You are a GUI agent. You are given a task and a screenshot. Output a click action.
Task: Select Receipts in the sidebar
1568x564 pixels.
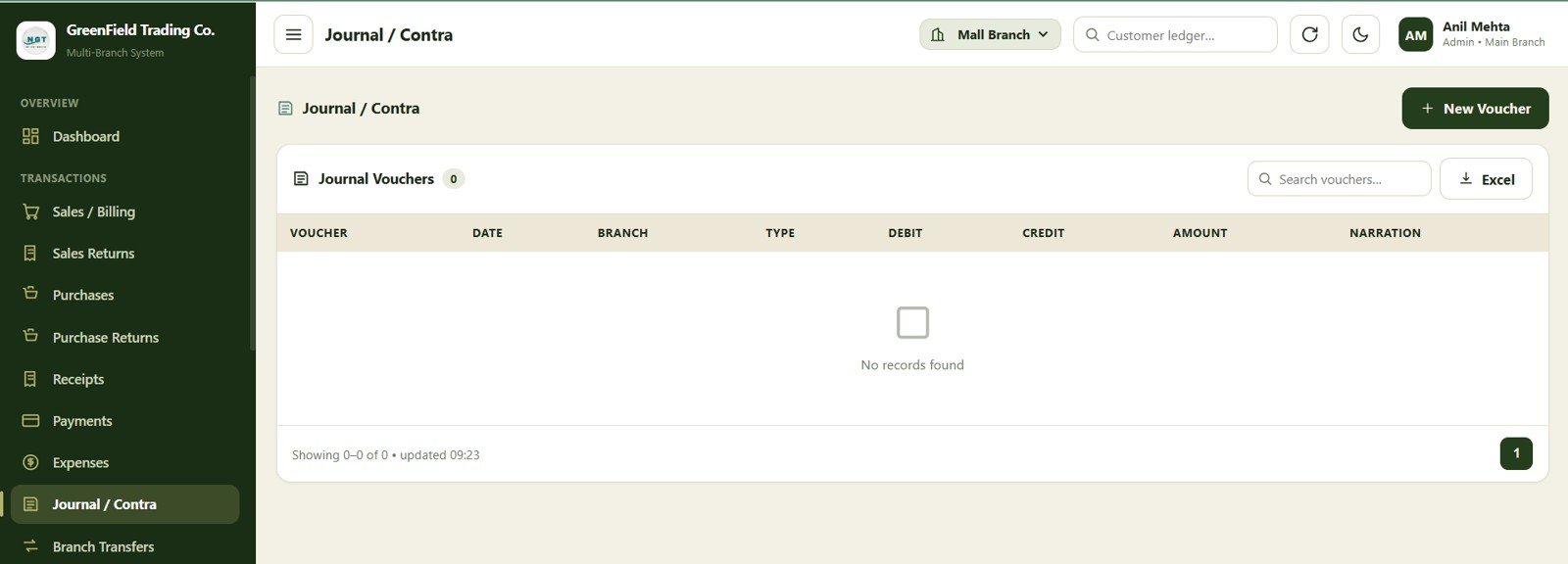tap(124, 379)
